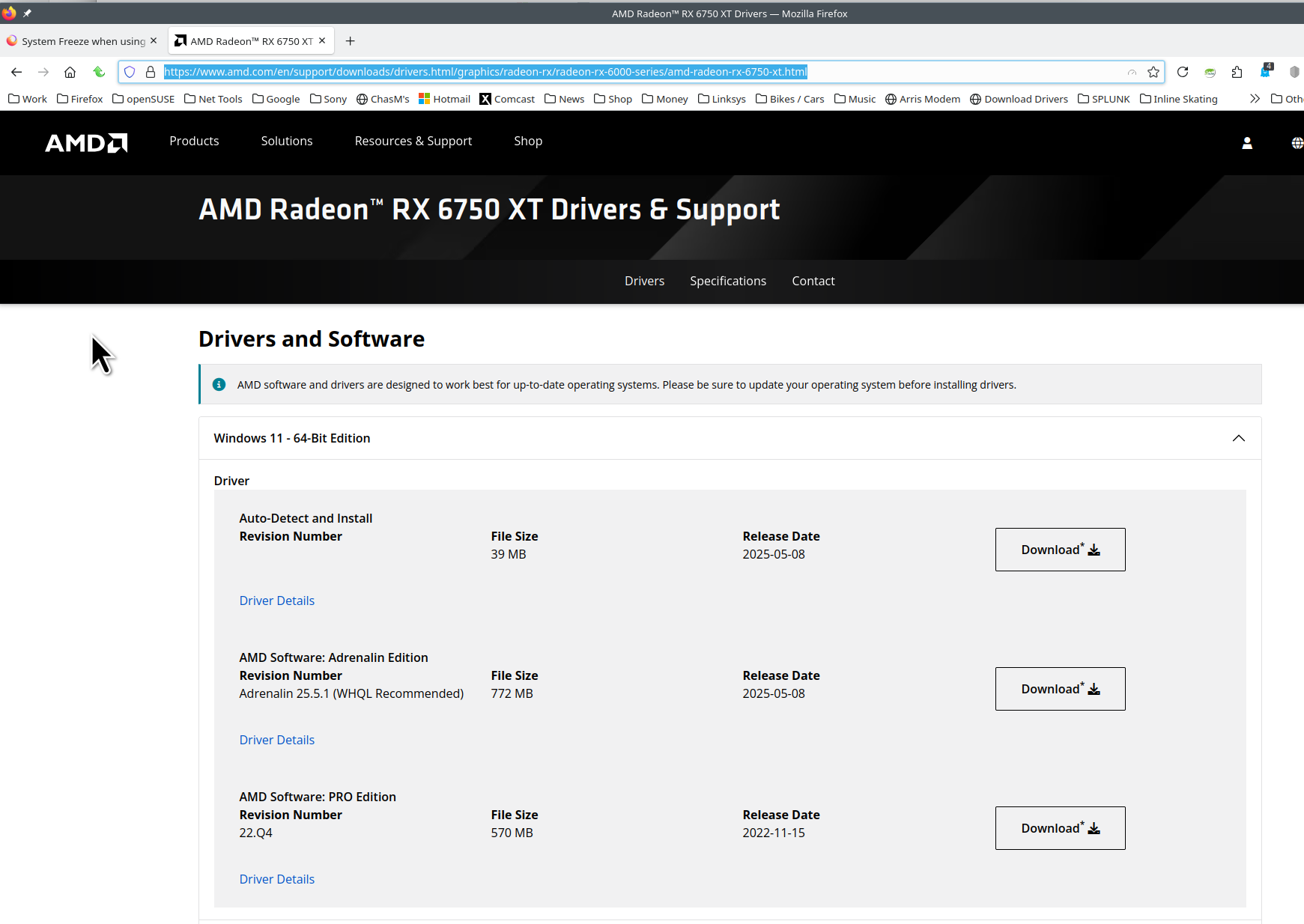Open the Work bookmarks folder
This screenshot has width=1304, height=924.
28,99
